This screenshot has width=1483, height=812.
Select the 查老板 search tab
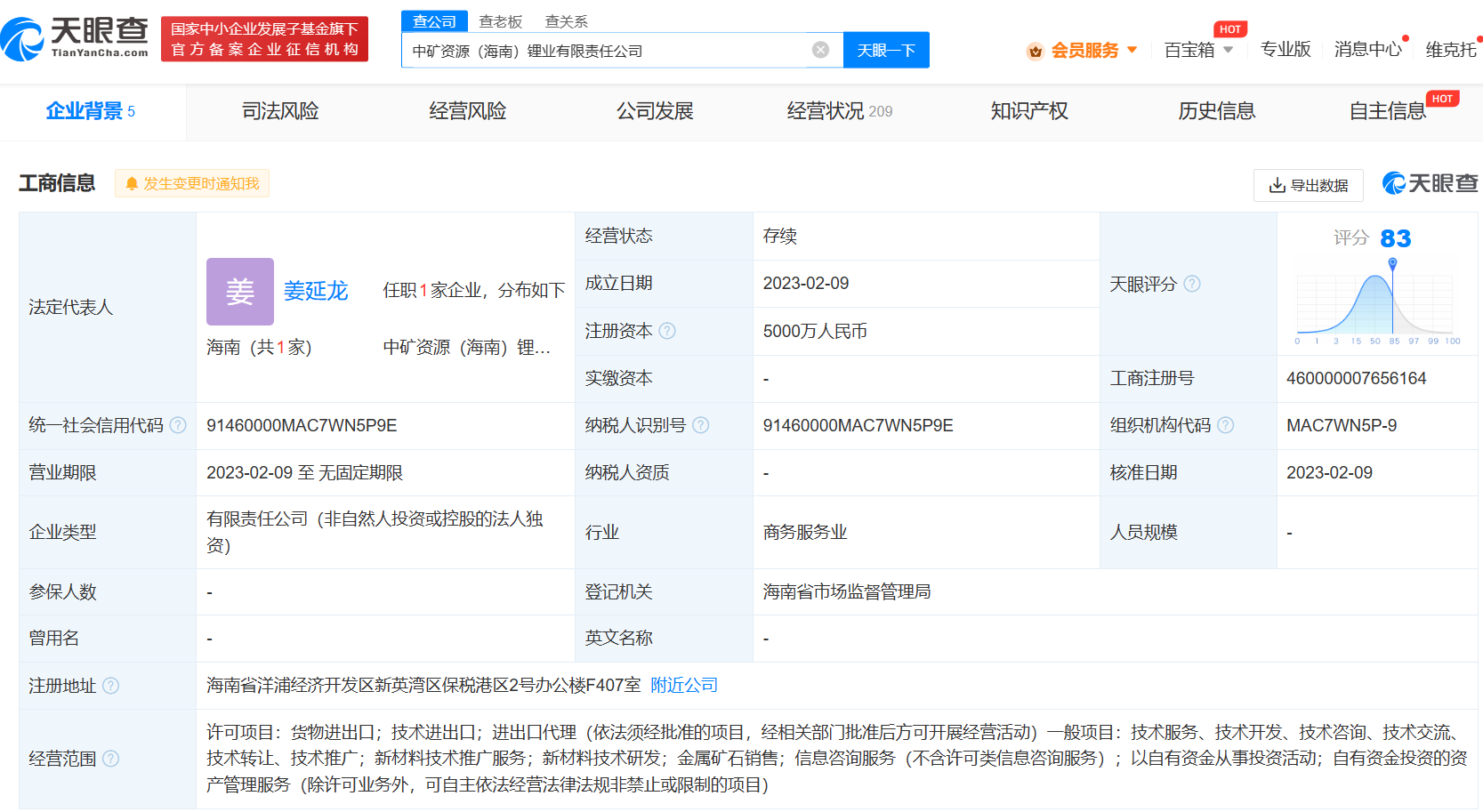[501, 21]
